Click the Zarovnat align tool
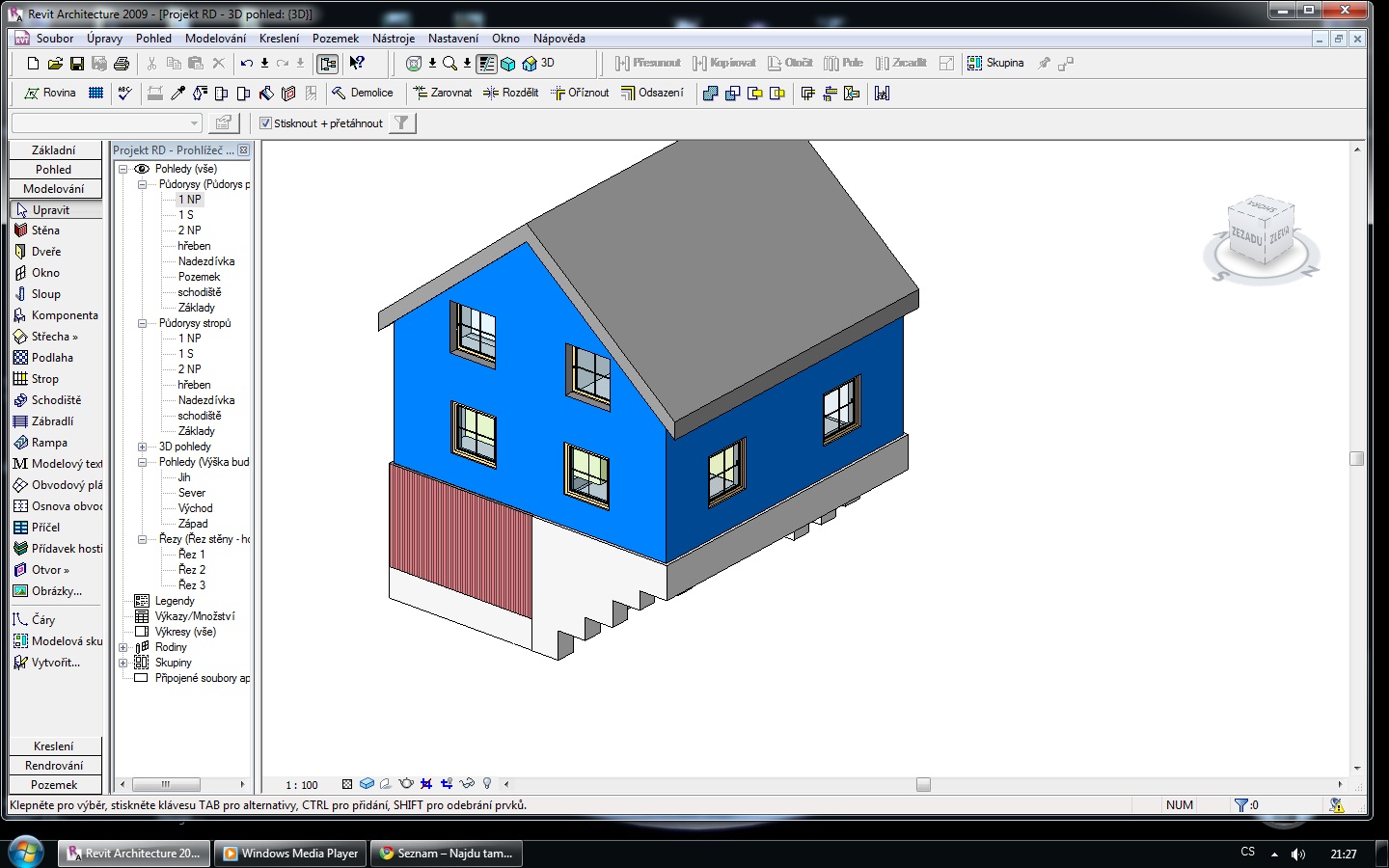The width and height of the screenshot is (1389, 868). pyautogui.click(x=443, y=93)
